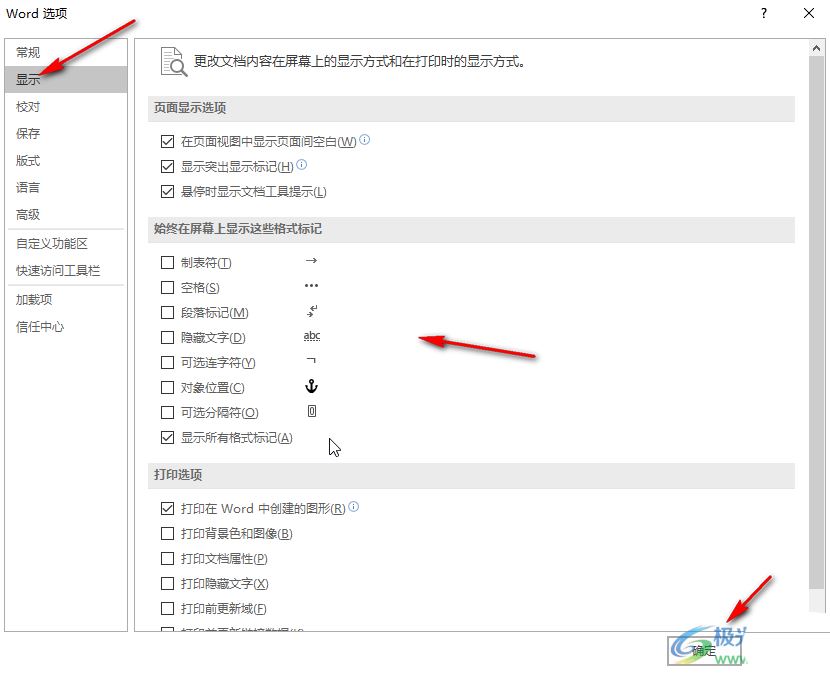Click the scrollbar up arrow
The height and width of the screenshot is (675, 830).
[x=816, y=48]
